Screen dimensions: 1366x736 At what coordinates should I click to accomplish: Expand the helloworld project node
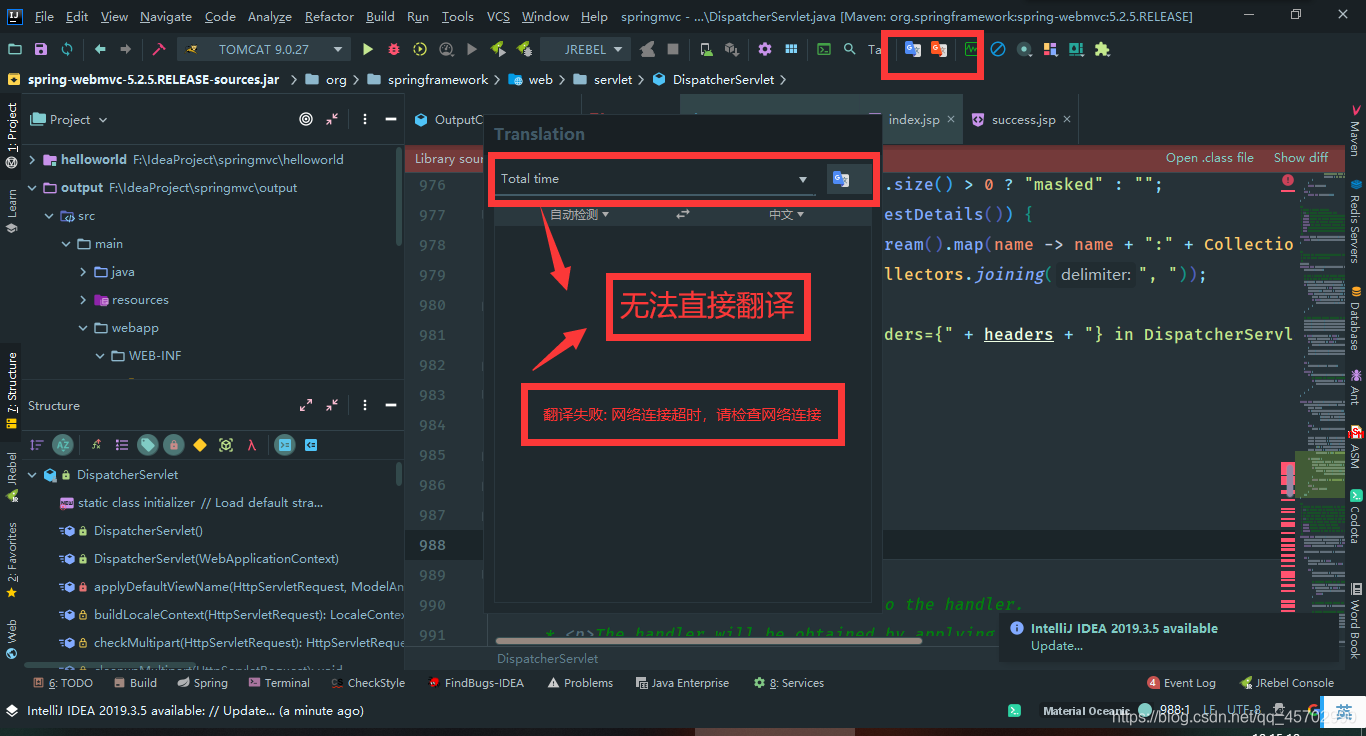coord(32,159)
